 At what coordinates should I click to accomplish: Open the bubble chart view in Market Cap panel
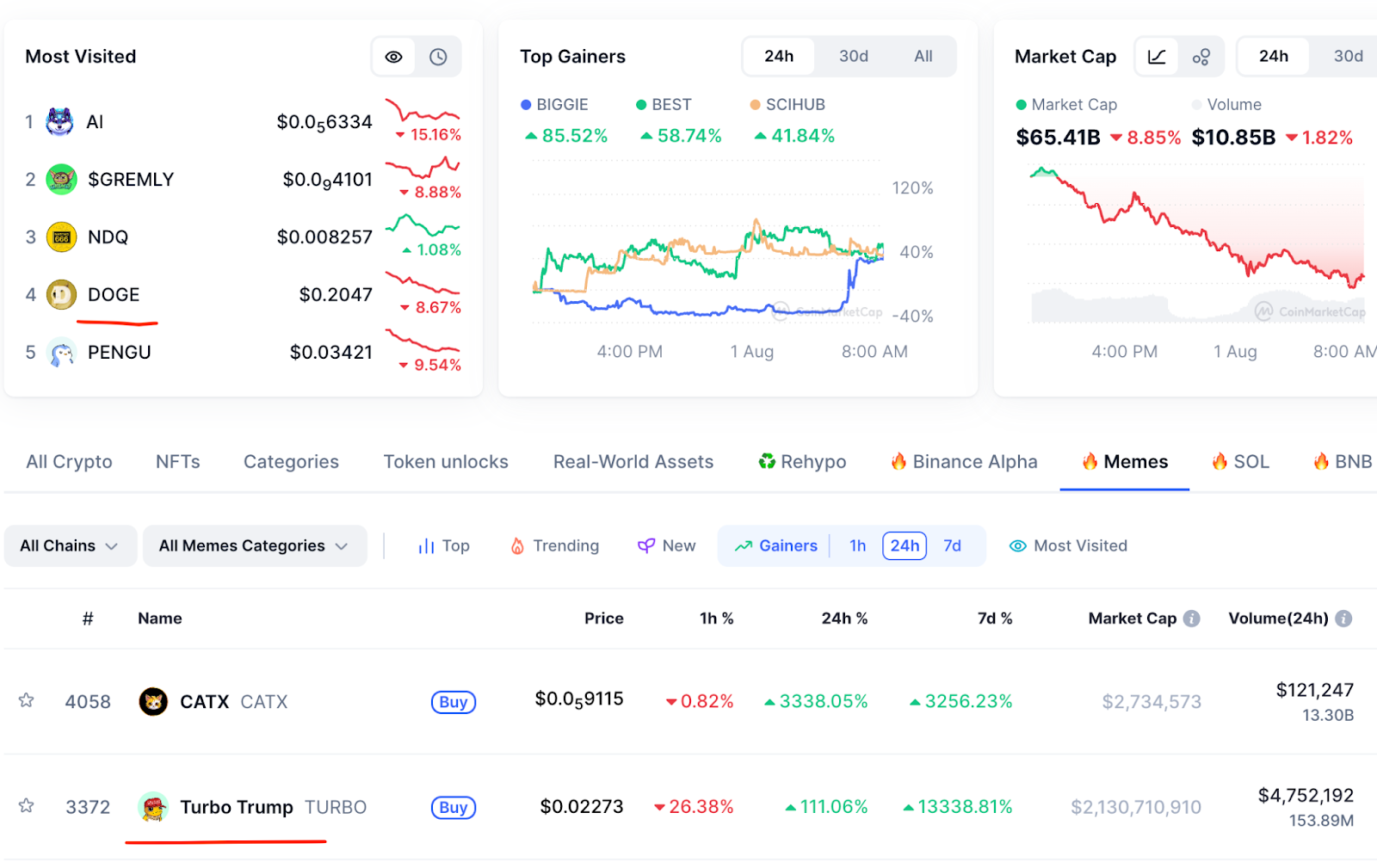(1201, 56)
